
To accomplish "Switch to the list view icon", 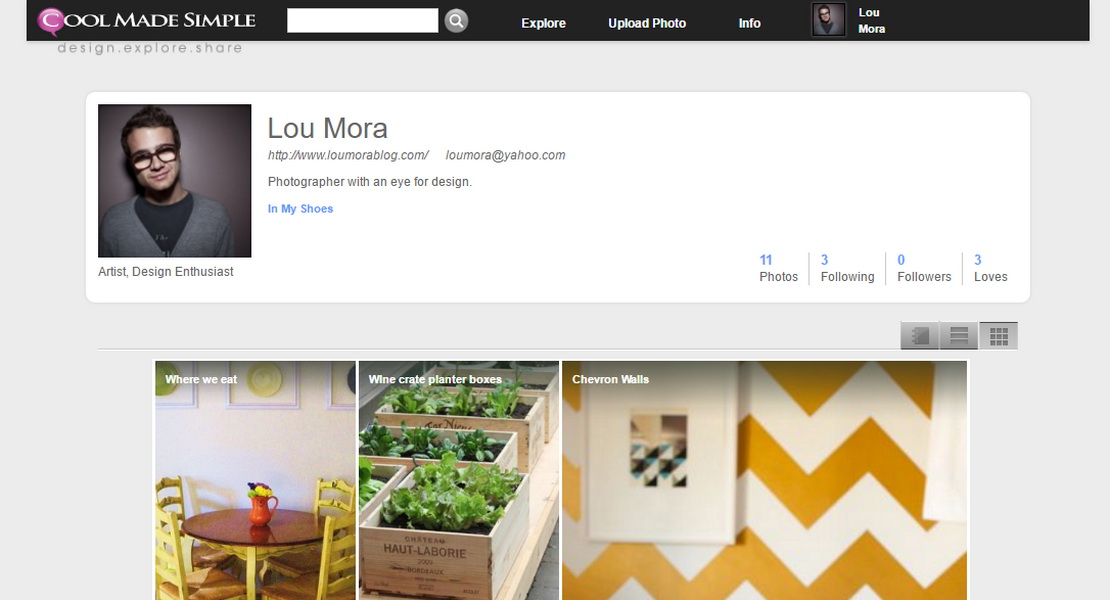I will (959, 336).
